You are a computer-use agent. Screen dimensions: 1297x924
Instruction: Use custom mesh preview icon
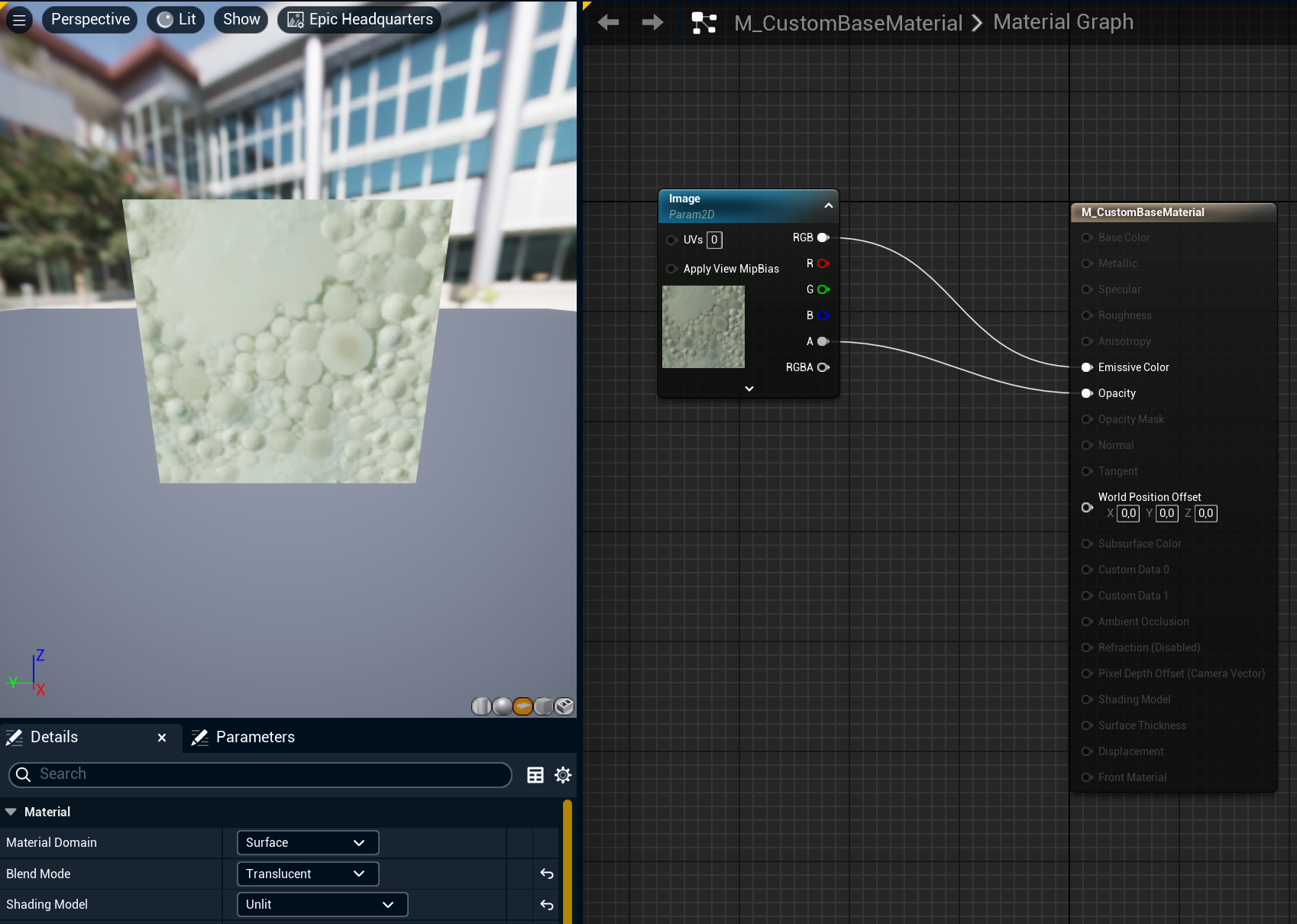pyautogui.click(x=564, y=706)
